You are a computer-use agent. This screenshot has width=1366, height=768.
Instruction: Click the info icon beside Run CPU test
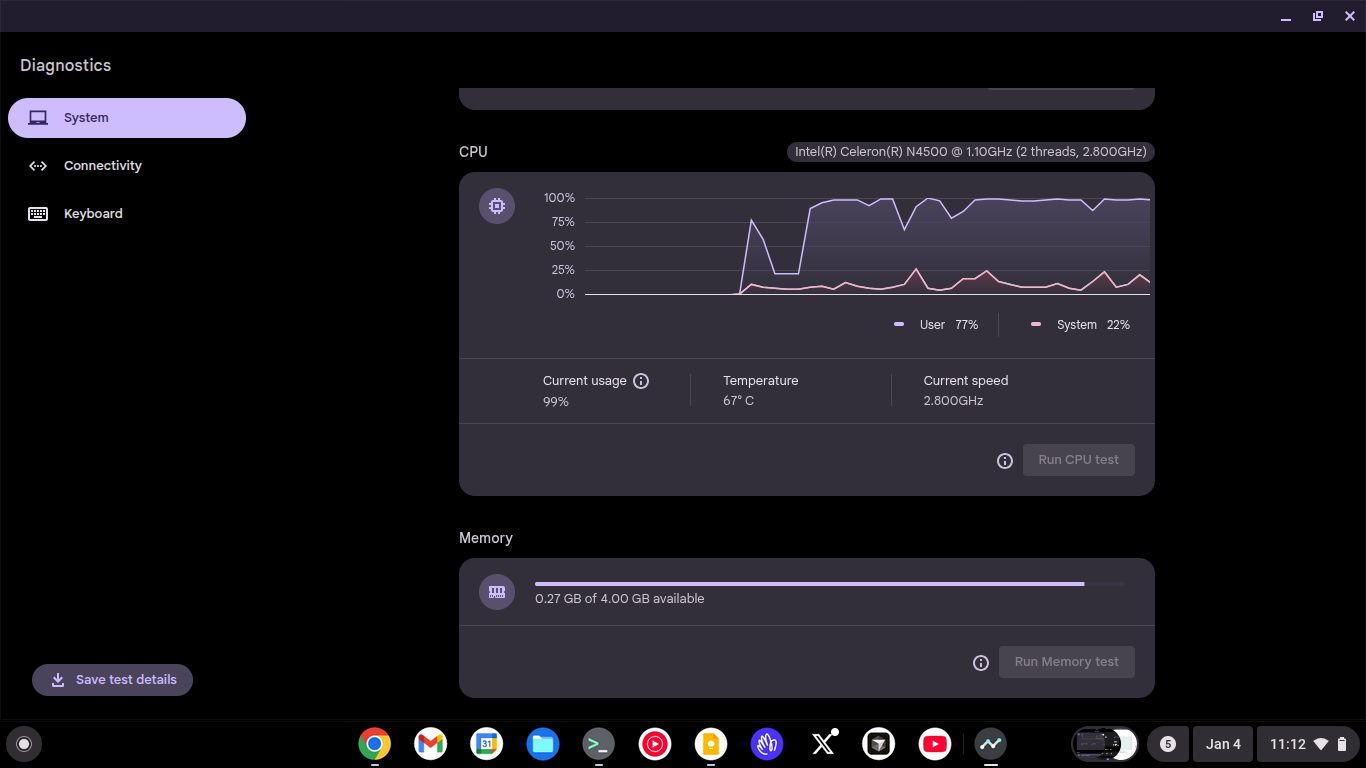point(1005,460)
